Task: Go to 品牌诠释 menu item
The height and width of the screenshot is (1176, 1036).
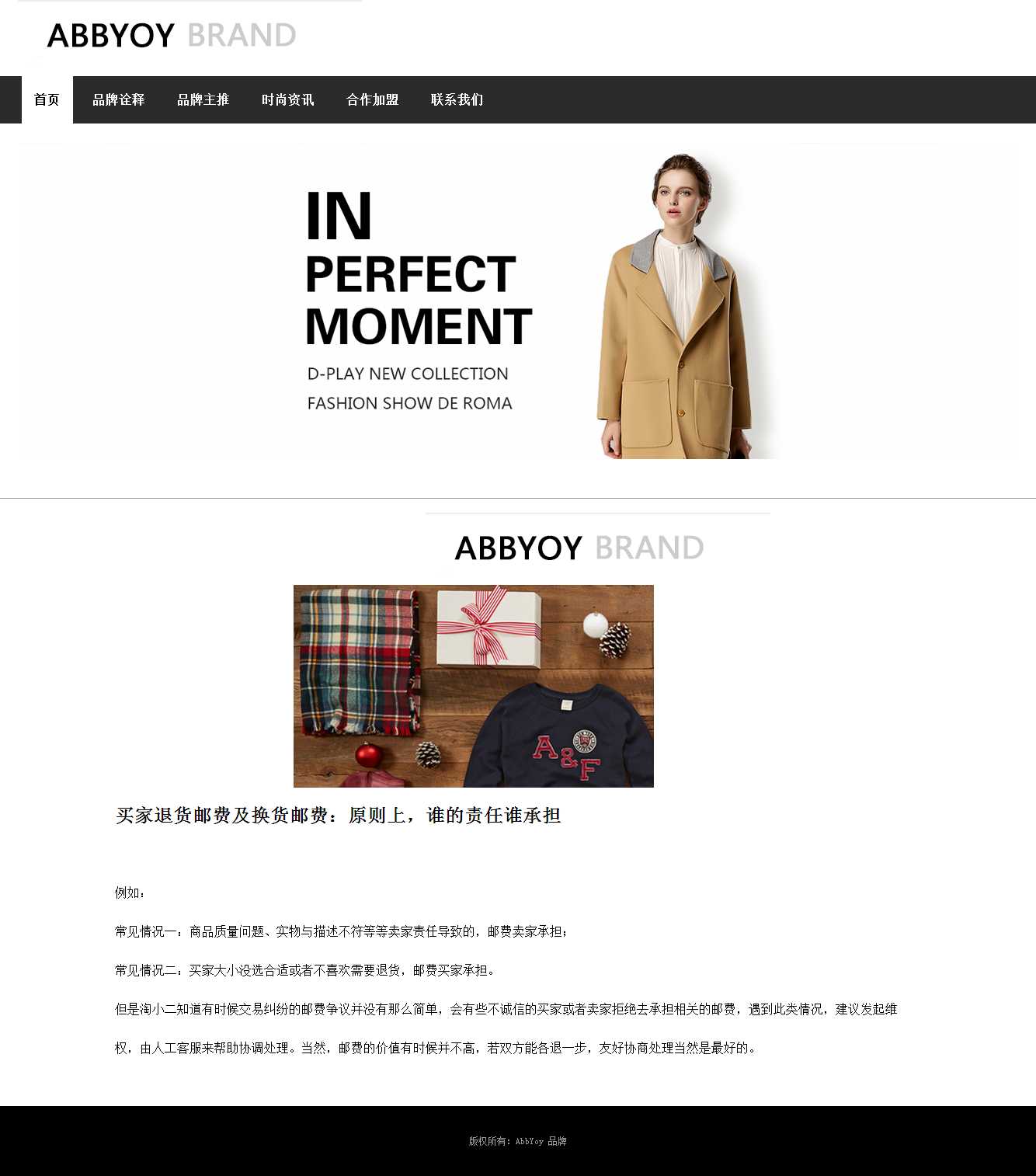Action: 119,99
